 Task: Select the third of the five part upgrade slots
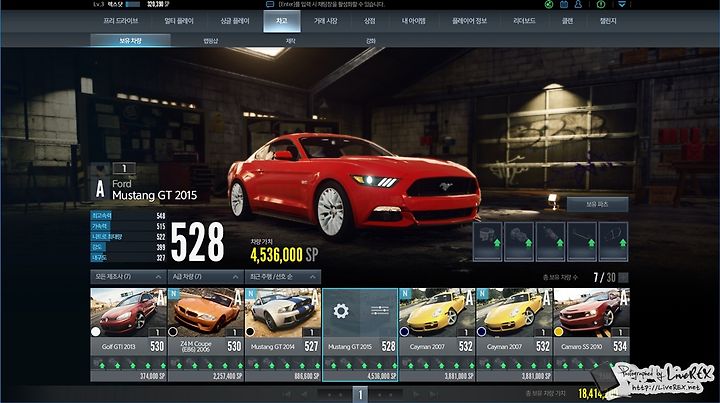click(550, 241)
